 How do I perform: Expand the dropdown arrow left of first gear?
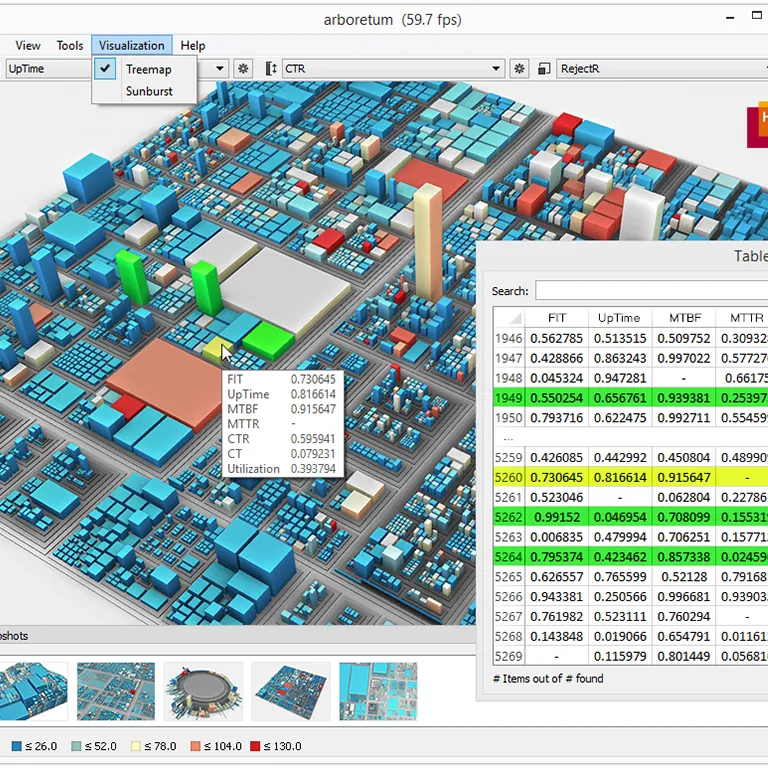click(x=220, y=69)
